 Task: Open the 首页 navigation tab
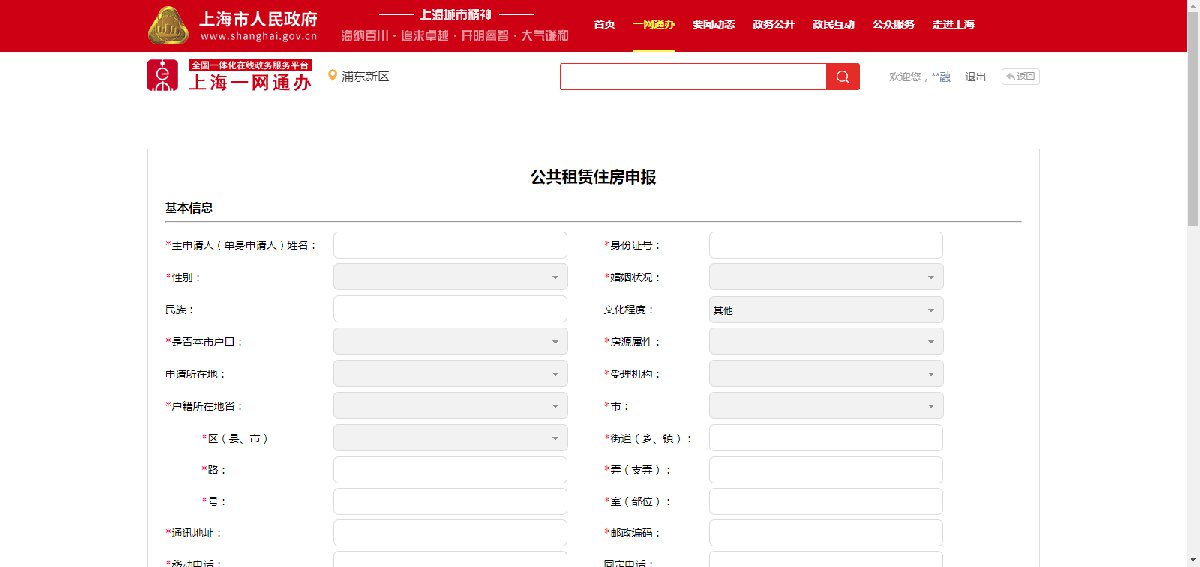(x=604, y=25)
